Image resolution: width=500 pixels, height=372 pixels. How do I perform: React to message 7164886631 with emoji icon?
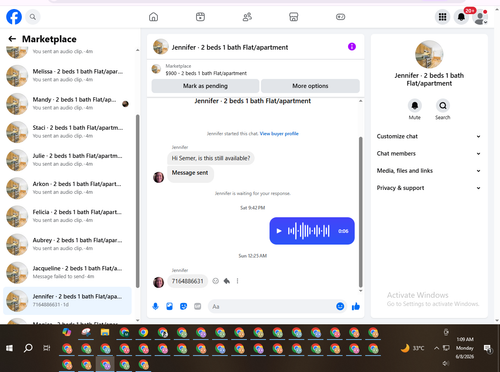click(216, 281)
